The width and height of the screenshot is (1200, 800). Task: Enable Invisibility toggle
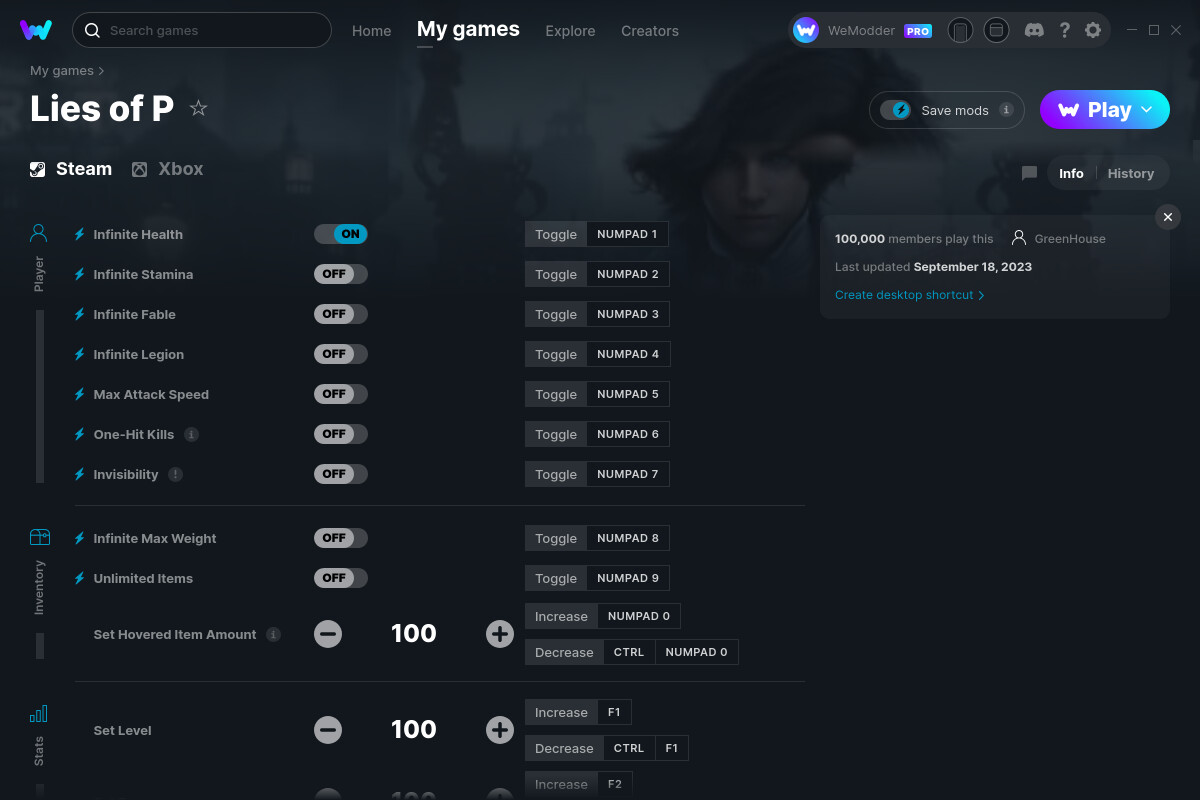pyautogui.click(x=341, y=474)
